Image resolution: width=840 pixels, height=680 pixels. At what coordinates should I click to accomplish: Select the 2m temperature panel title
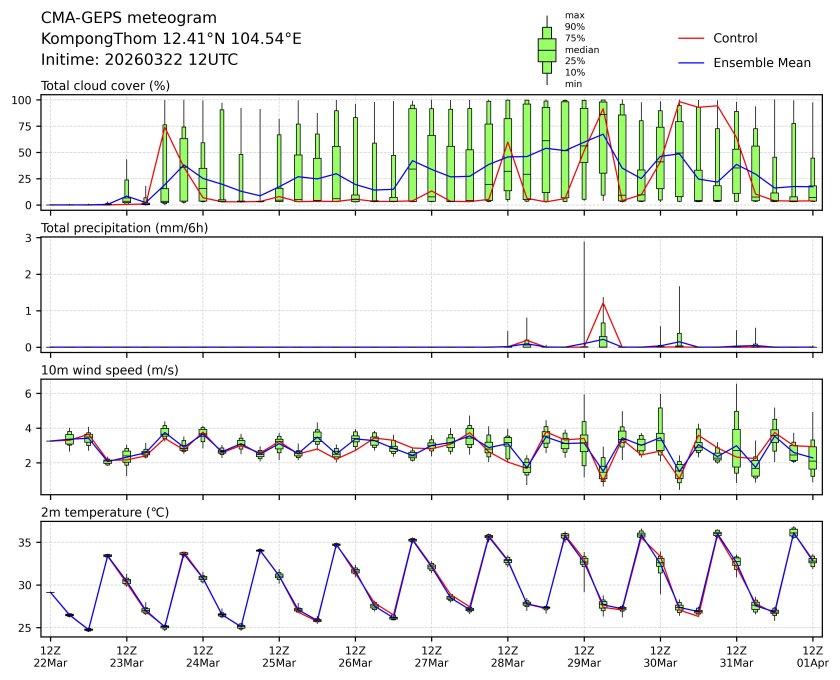[105, 512]
